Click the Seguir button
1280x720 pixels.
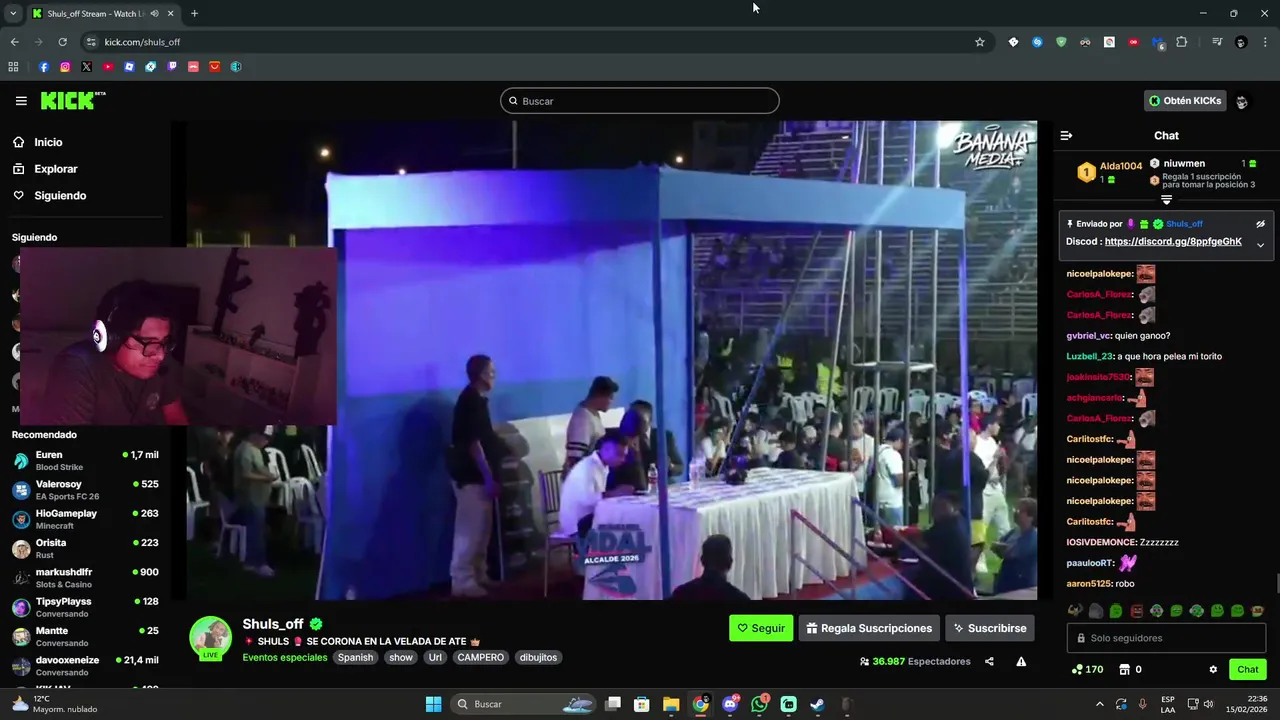(x=761, y=628)
